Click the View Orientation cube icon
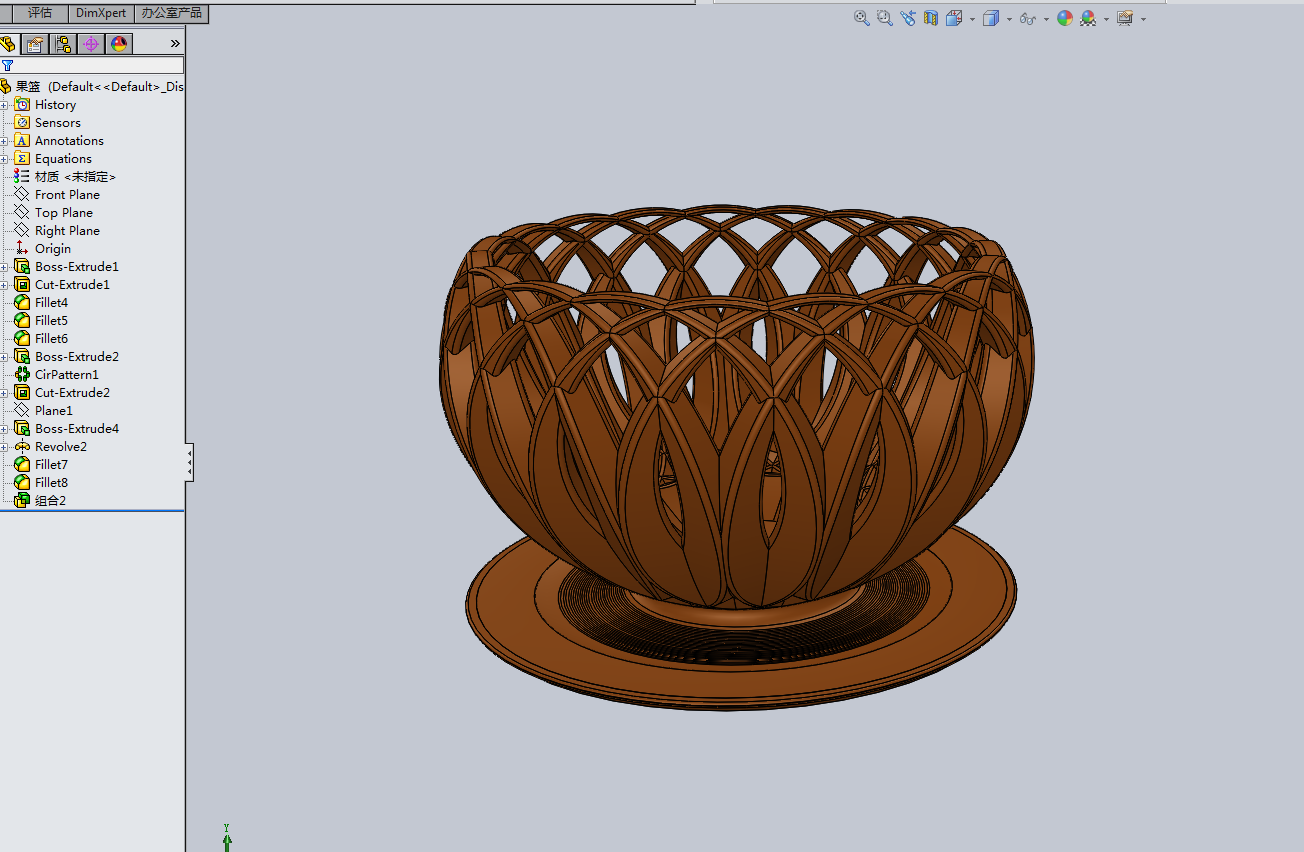 pos(953,18)
